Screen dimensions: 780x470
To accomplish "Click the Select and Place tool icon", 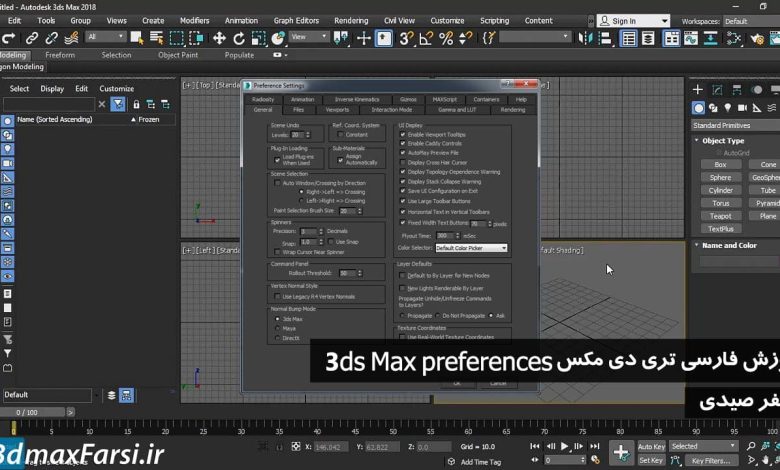I will (278, 38).
